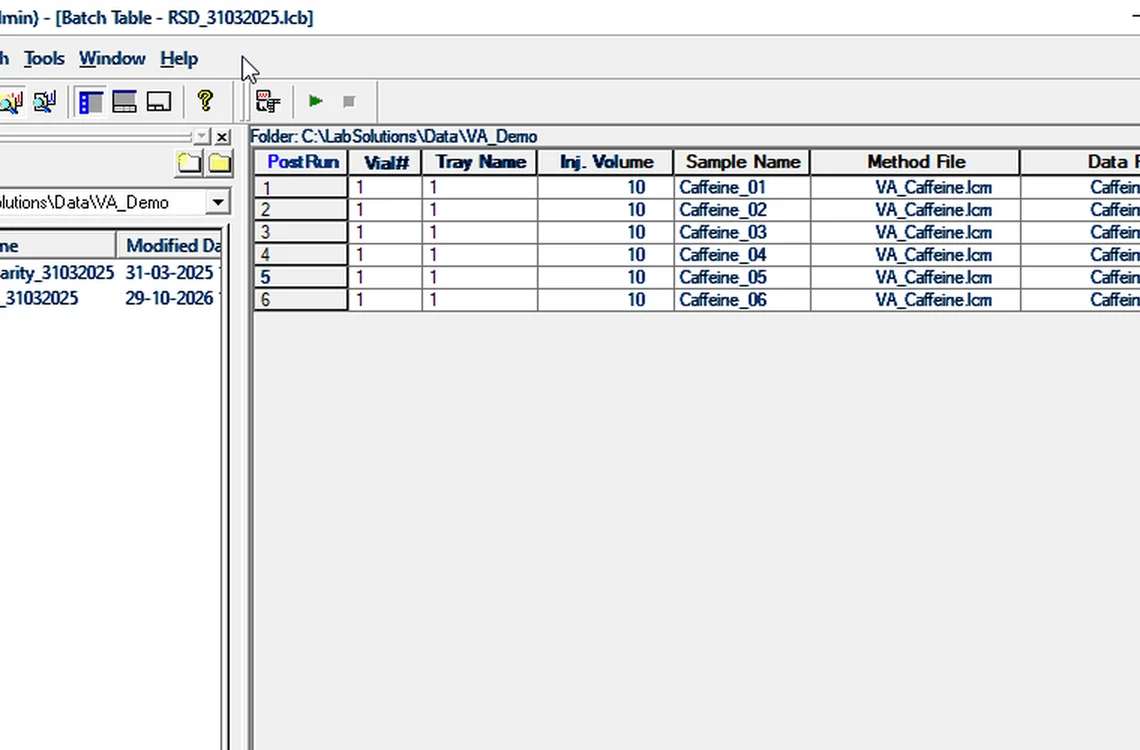Click method file cell in Caffeine_03 row

tap(915, 233)
